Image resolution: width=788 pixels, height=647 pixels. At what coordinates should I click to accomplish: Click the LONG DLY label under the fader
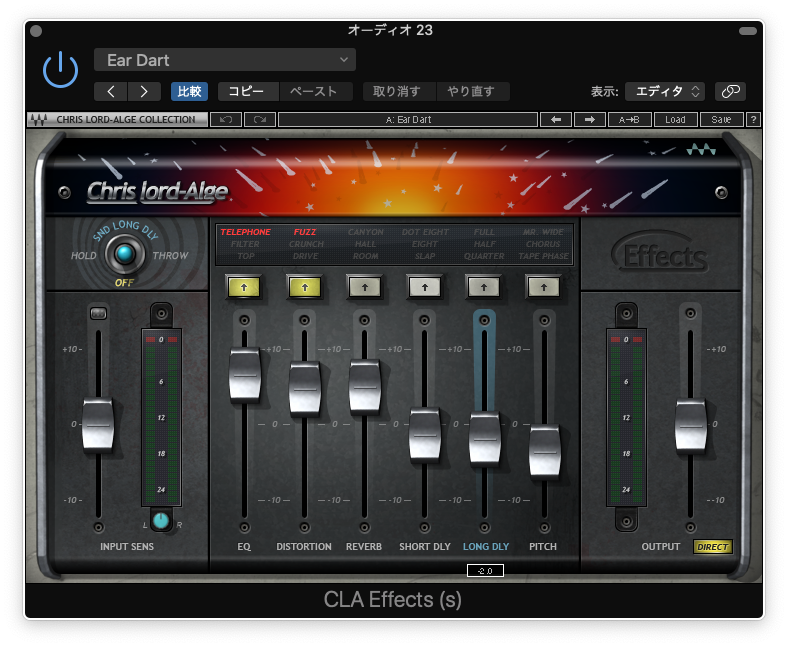coord(486,546)
